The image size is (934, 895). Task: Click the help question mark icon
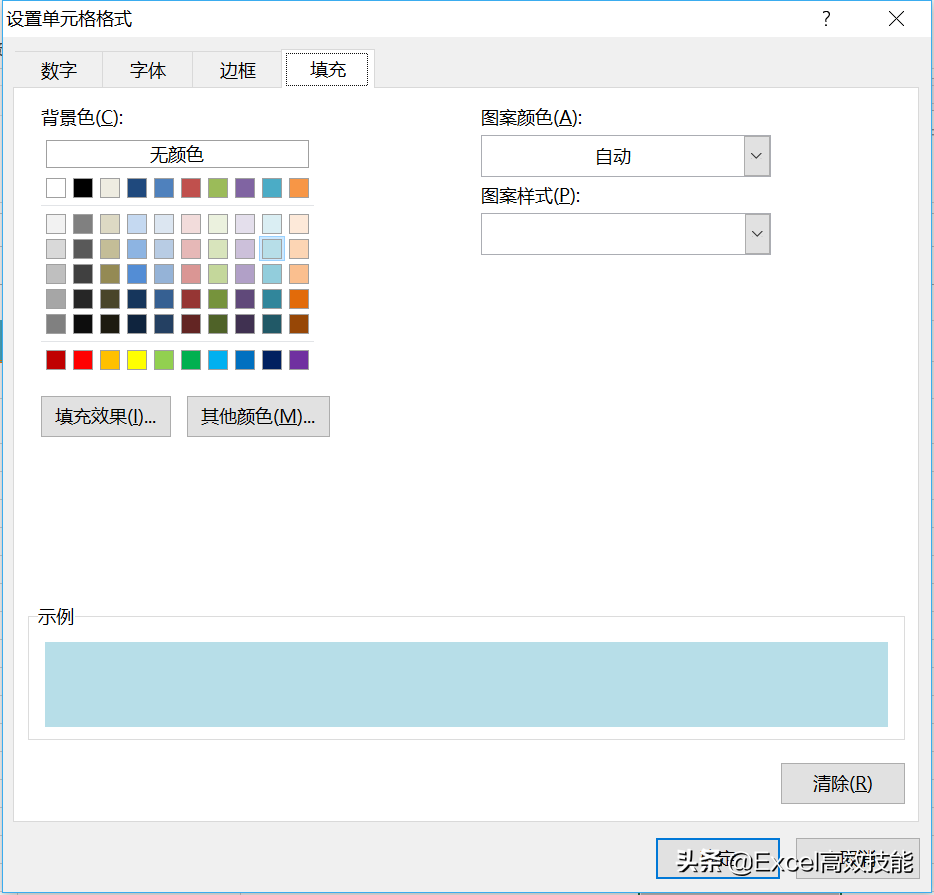(826, 18)
